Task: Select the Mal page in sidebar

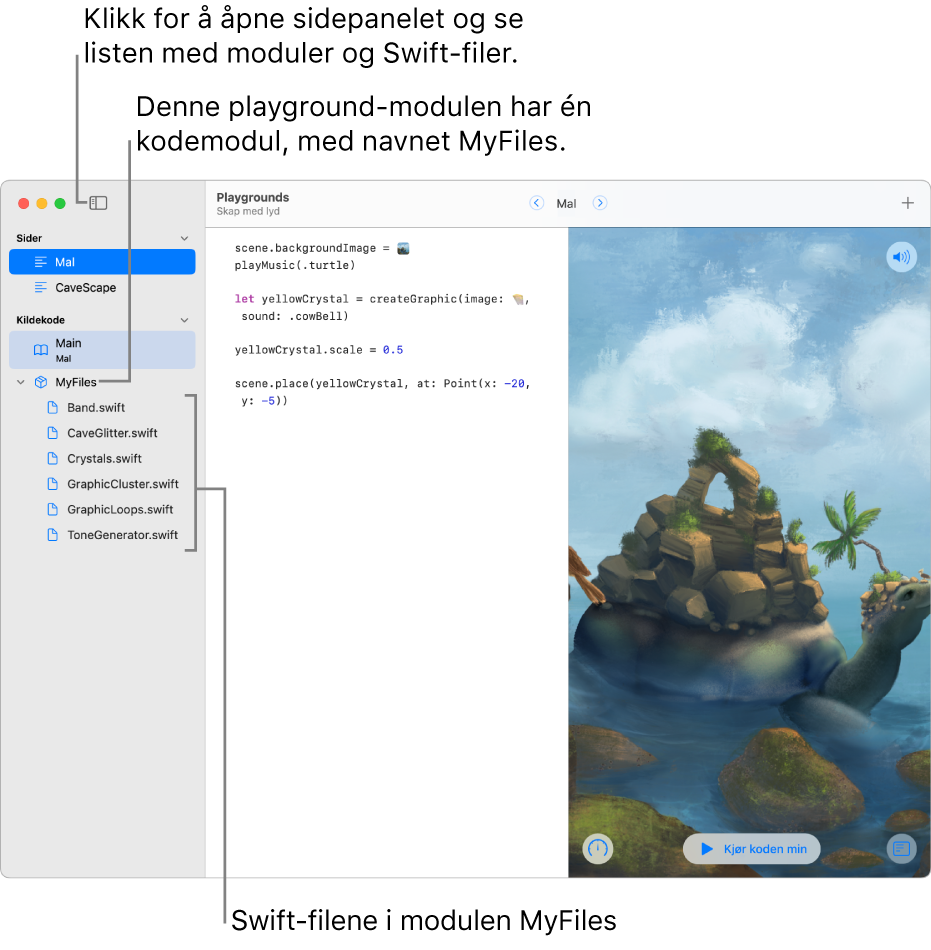Action: (102, 262)
